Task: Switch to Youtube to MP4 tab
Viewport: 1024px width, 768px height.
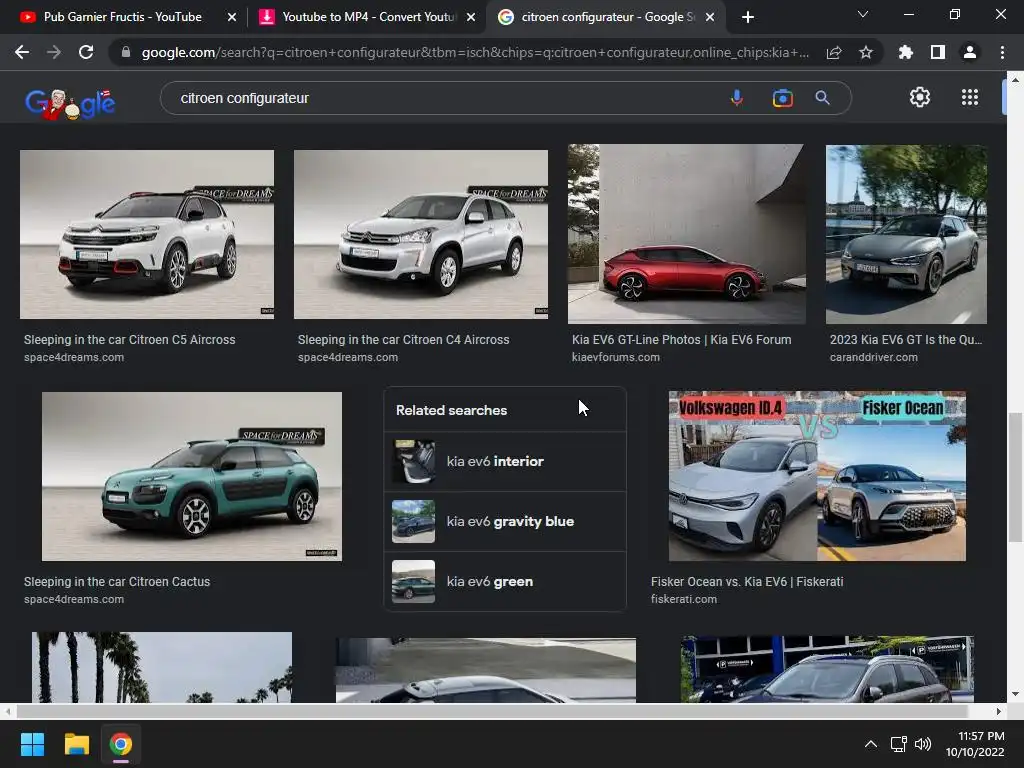Action: point(366,17)
